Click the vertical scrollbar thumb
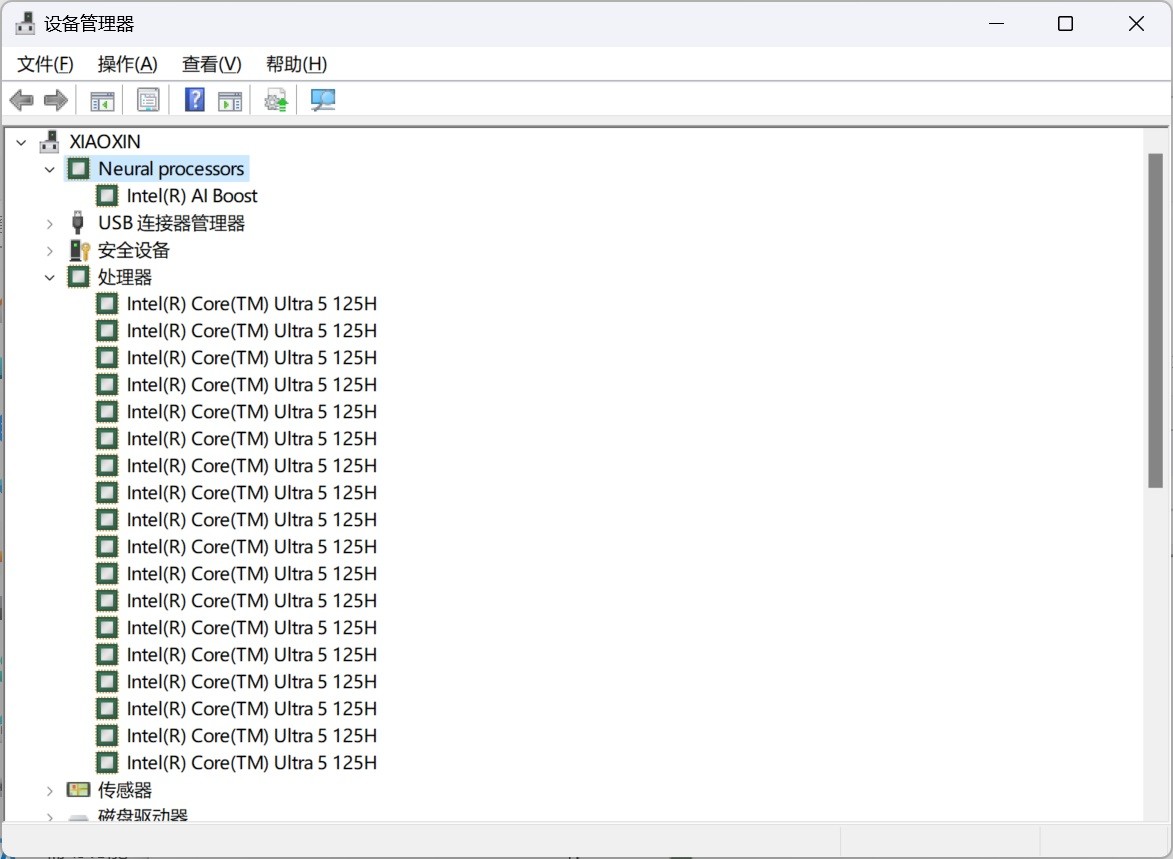The image size is (1173, 859). 1155,320
